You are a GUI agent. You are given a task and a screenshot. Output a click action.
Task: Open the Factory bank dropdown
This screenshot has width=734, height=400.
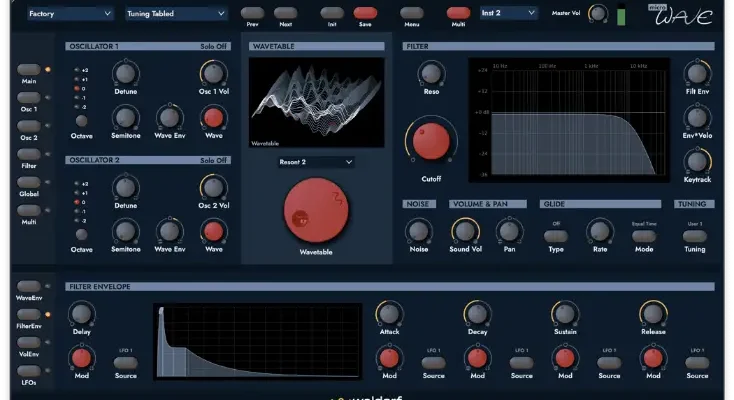tap(69, 14)
